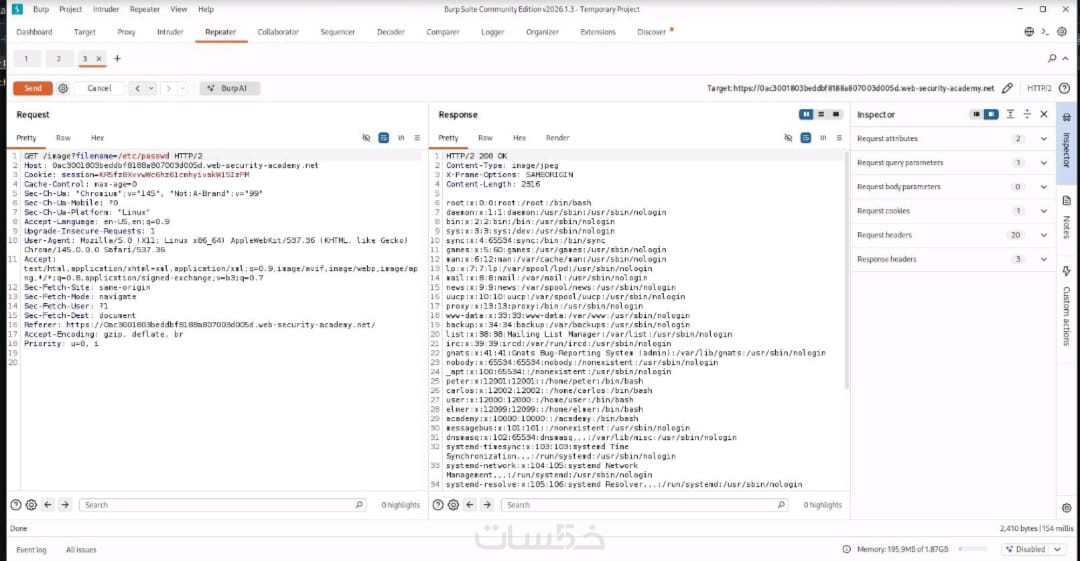Image resolution: width=1080 pixels, height=561 pixels.
Task: Switch to Repeater tab 1
Action: (26, 59)
